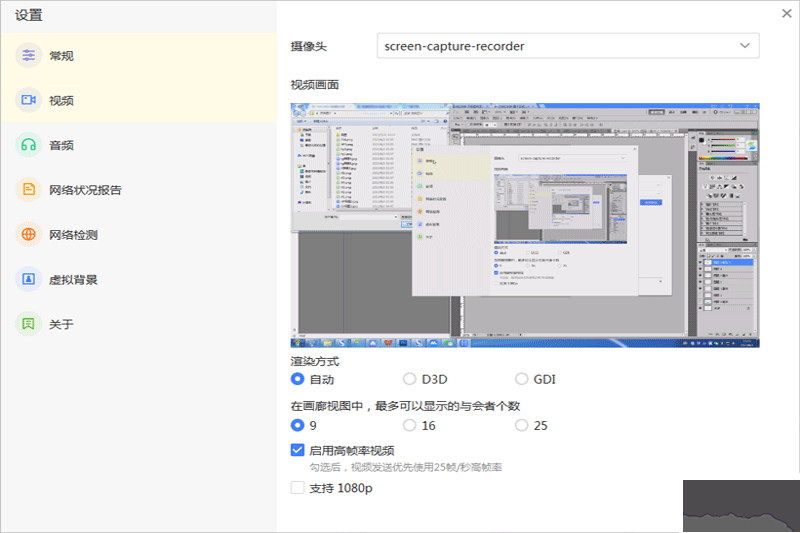Image resolution: width=800 pixels, height=533 pixels.
Task: Click the 网络状况报告 report icon
Action: pyautogui.click(x=29, y=190)
